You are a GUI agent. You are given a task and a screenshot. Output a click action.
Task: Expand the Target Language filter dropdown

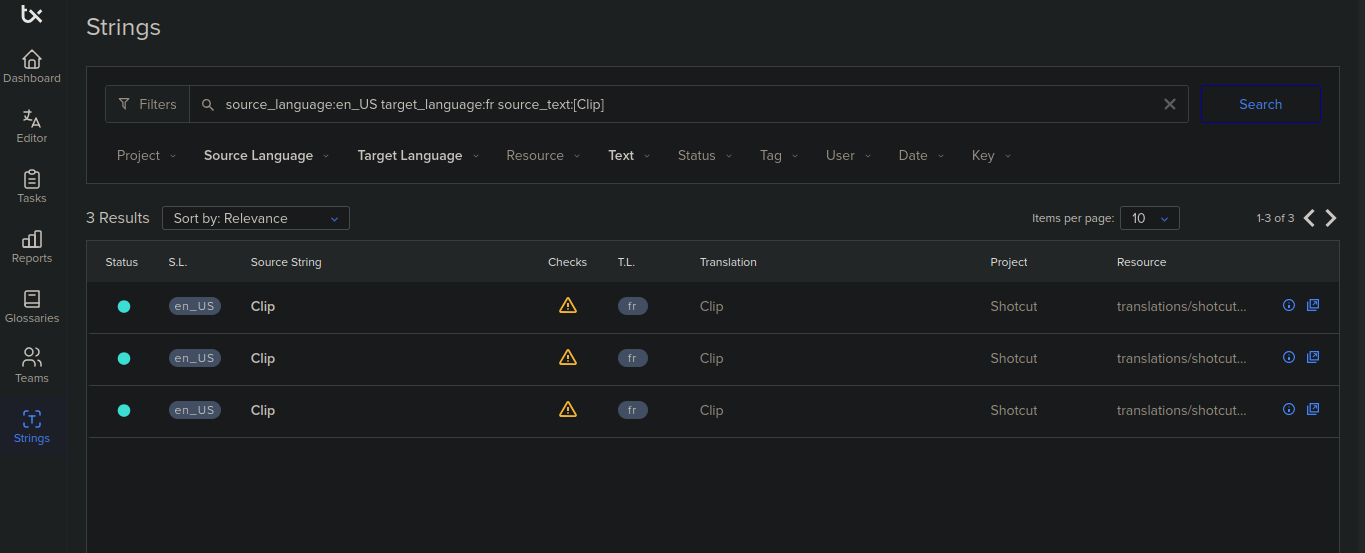click(417, 156)
